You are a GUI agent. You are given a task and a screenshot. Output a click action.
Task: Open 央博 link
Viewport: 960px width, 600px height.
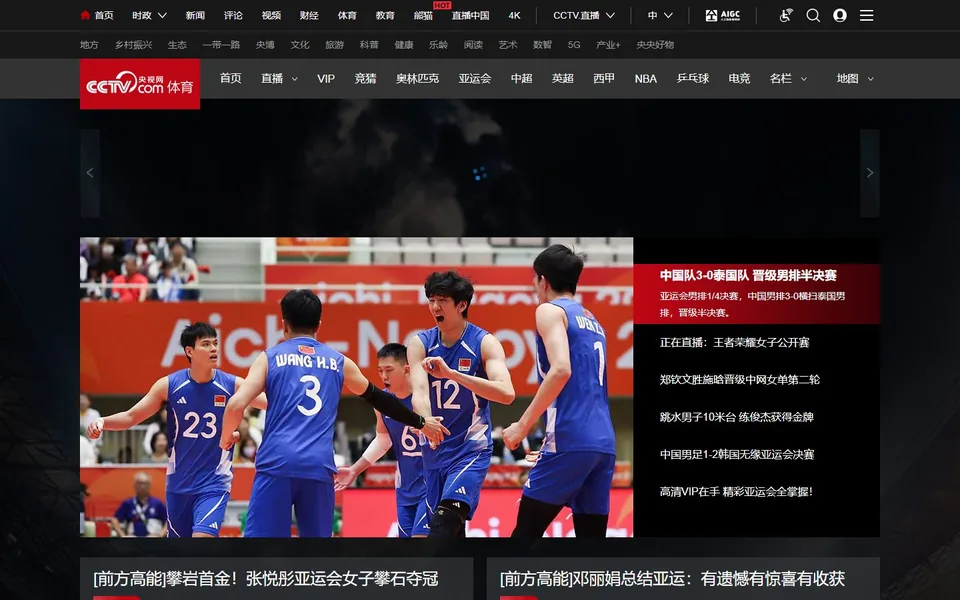(x=265, y=45)
